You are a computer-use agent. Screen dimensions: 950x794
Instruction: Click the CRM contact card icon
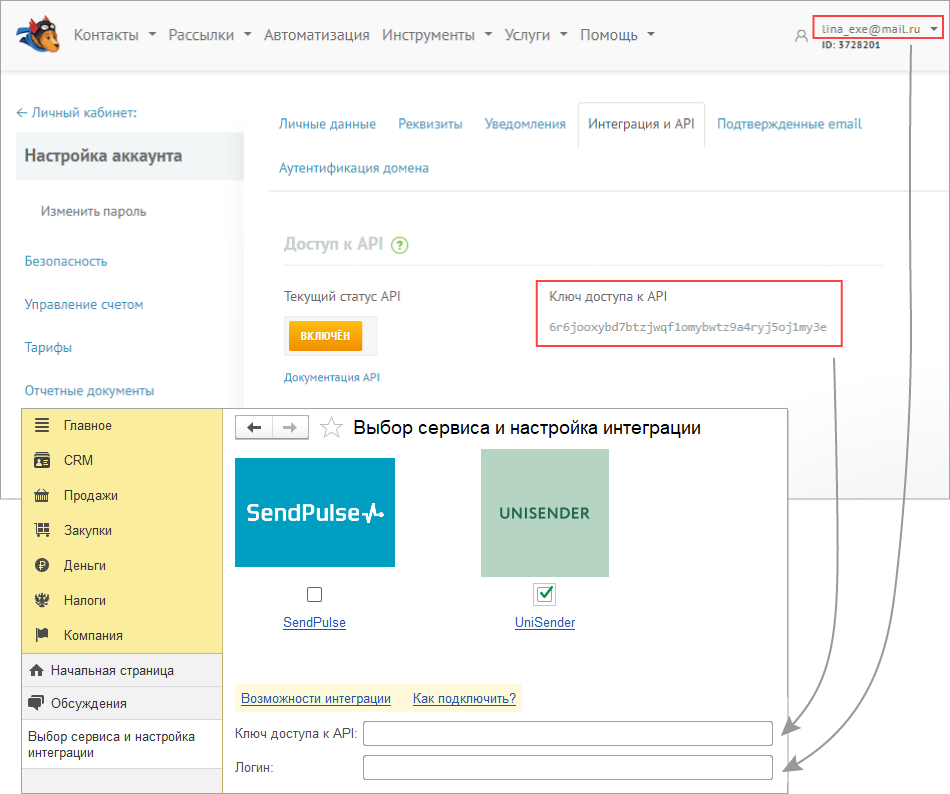tap(42, 460)
